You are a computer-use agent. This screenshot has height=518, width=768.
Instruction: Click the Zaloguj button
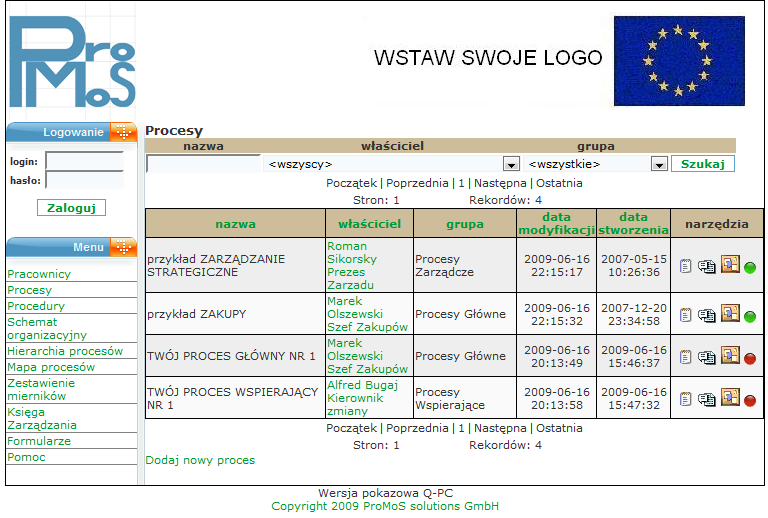pos(72,208)
